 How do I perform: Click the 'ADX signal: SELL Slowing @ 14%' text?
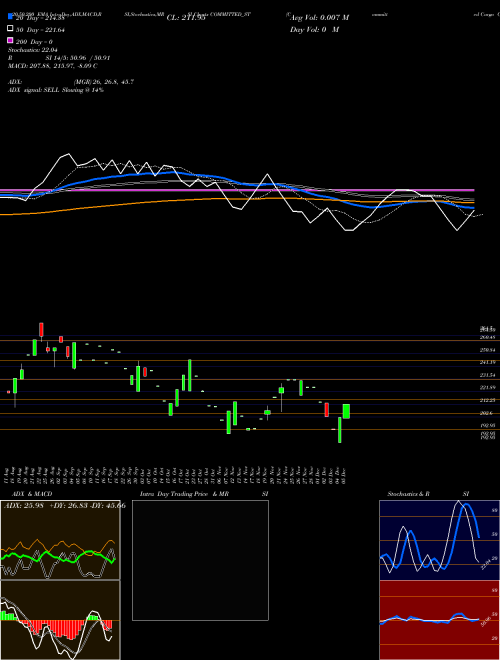point(56,90)
